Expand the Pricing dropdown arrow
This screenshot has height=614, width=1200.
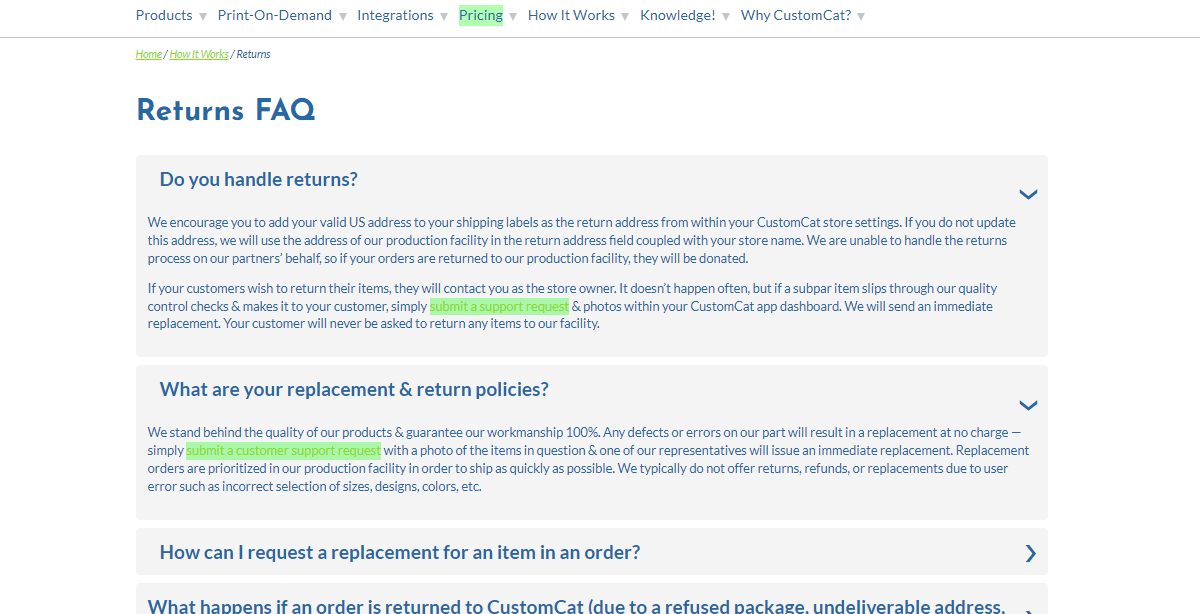pos(513,16)
